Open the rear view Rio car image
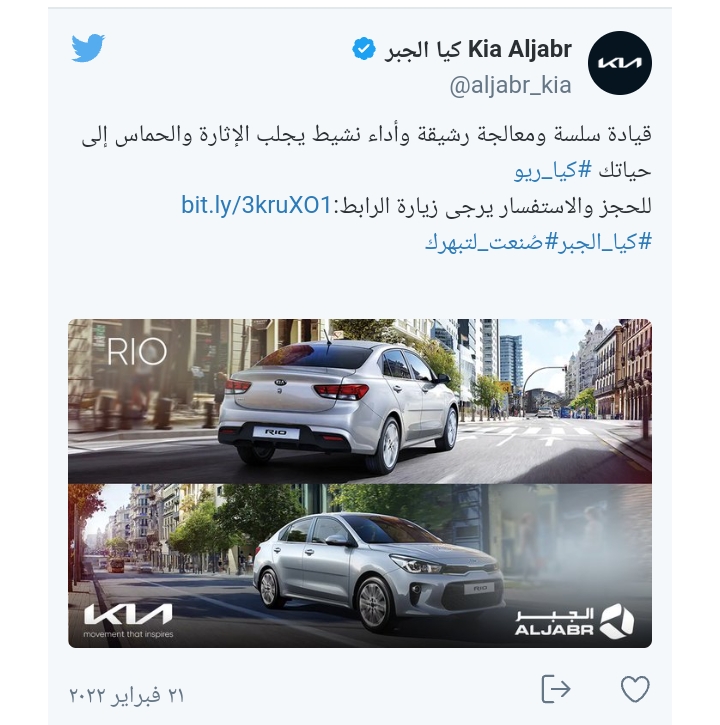 pos(360,401)
